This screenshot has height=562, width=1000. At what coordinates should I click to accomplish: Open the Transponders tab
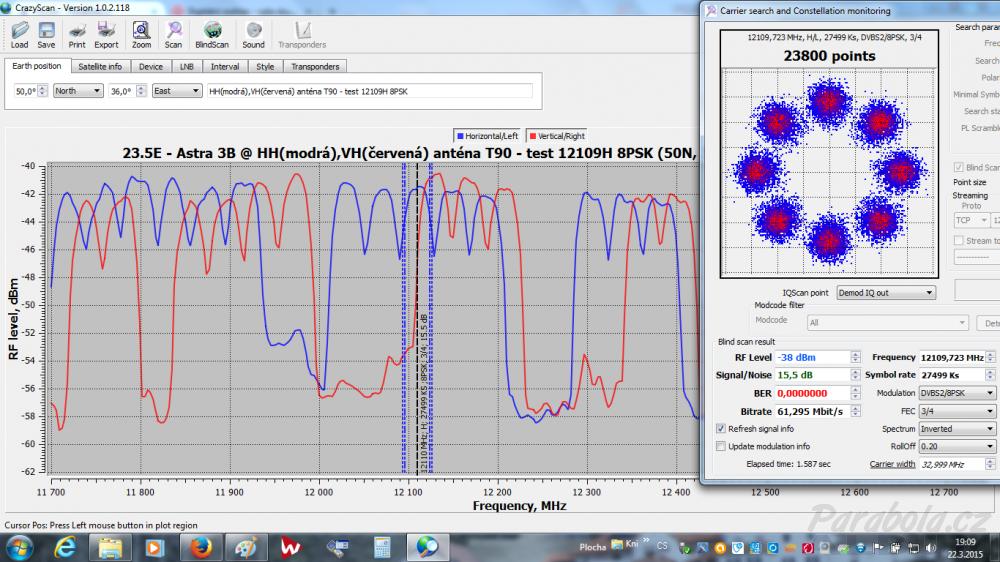pyautogui.click(x=315, y=66)
